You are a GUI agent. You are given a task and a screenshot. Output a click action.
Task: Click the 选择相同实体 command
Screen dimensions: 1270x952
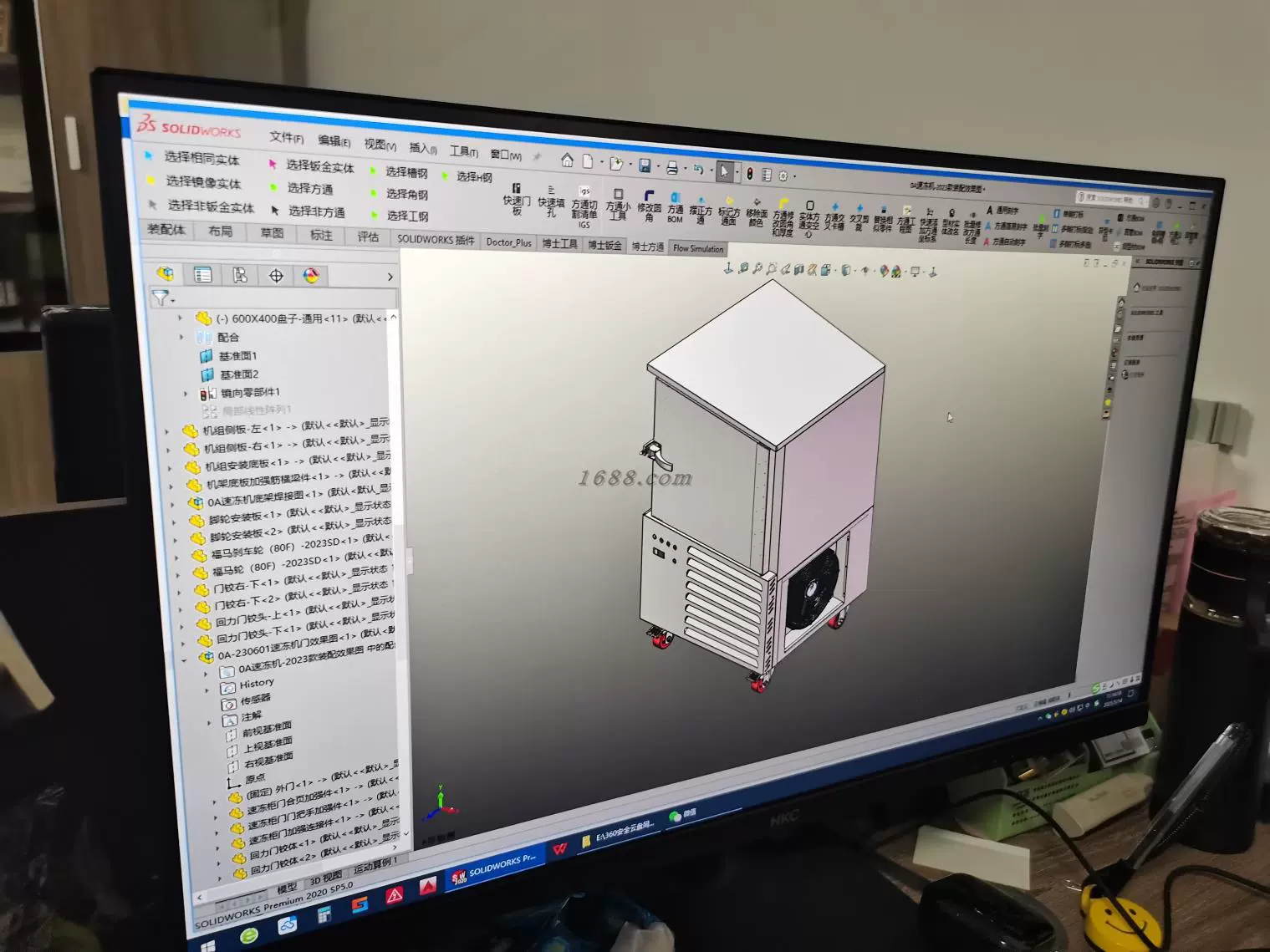(x=201, y=158)
